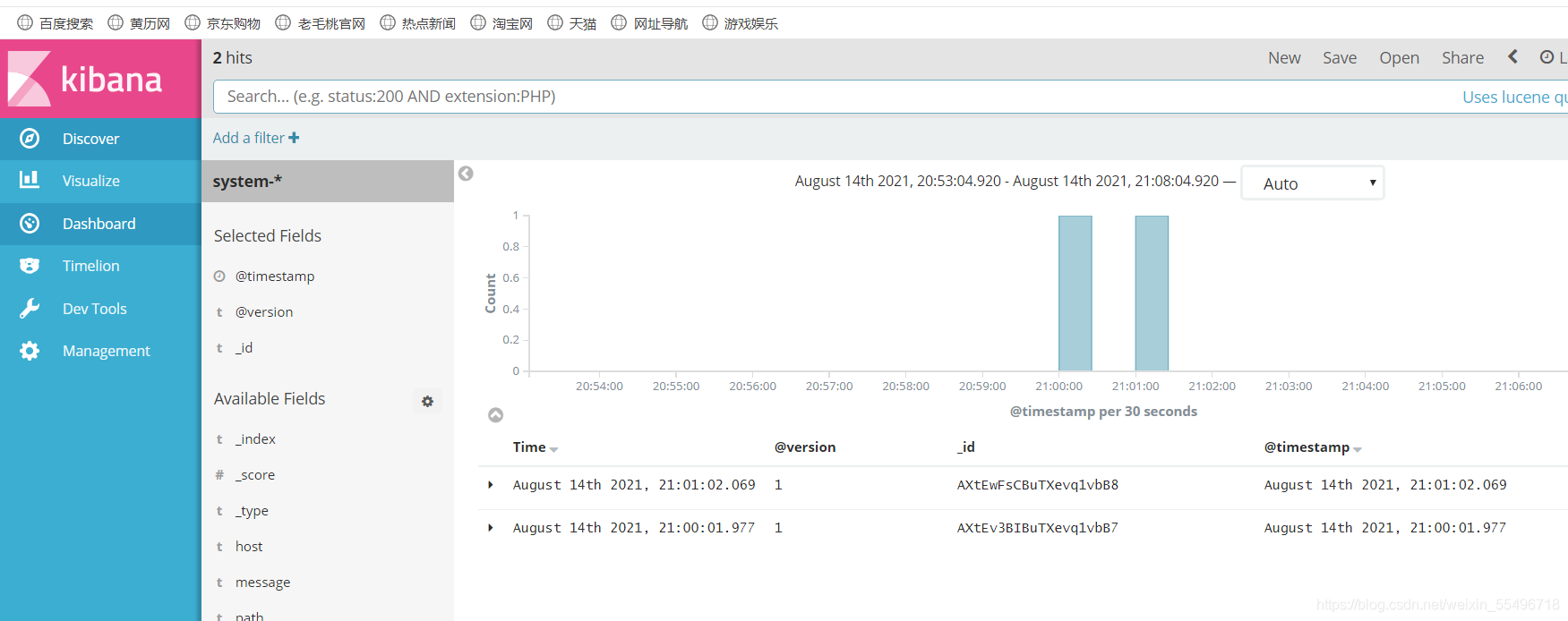Click _id column header

965,447
